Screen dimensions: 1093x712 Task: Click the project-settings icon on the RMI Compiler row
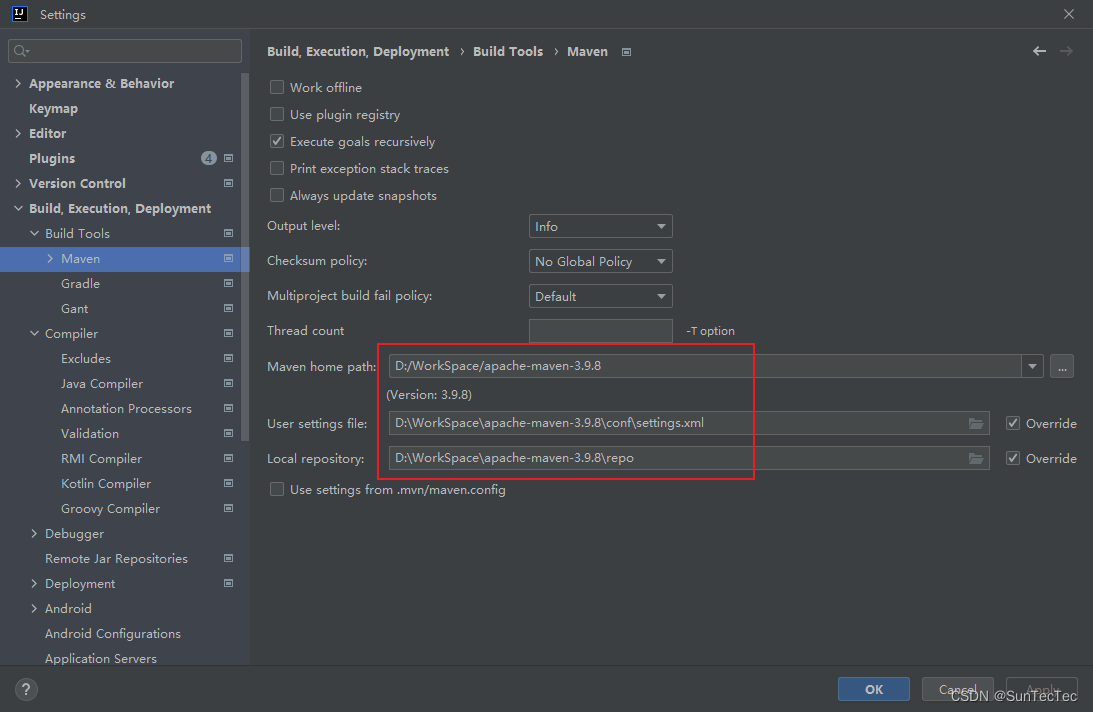click(228, 458)
